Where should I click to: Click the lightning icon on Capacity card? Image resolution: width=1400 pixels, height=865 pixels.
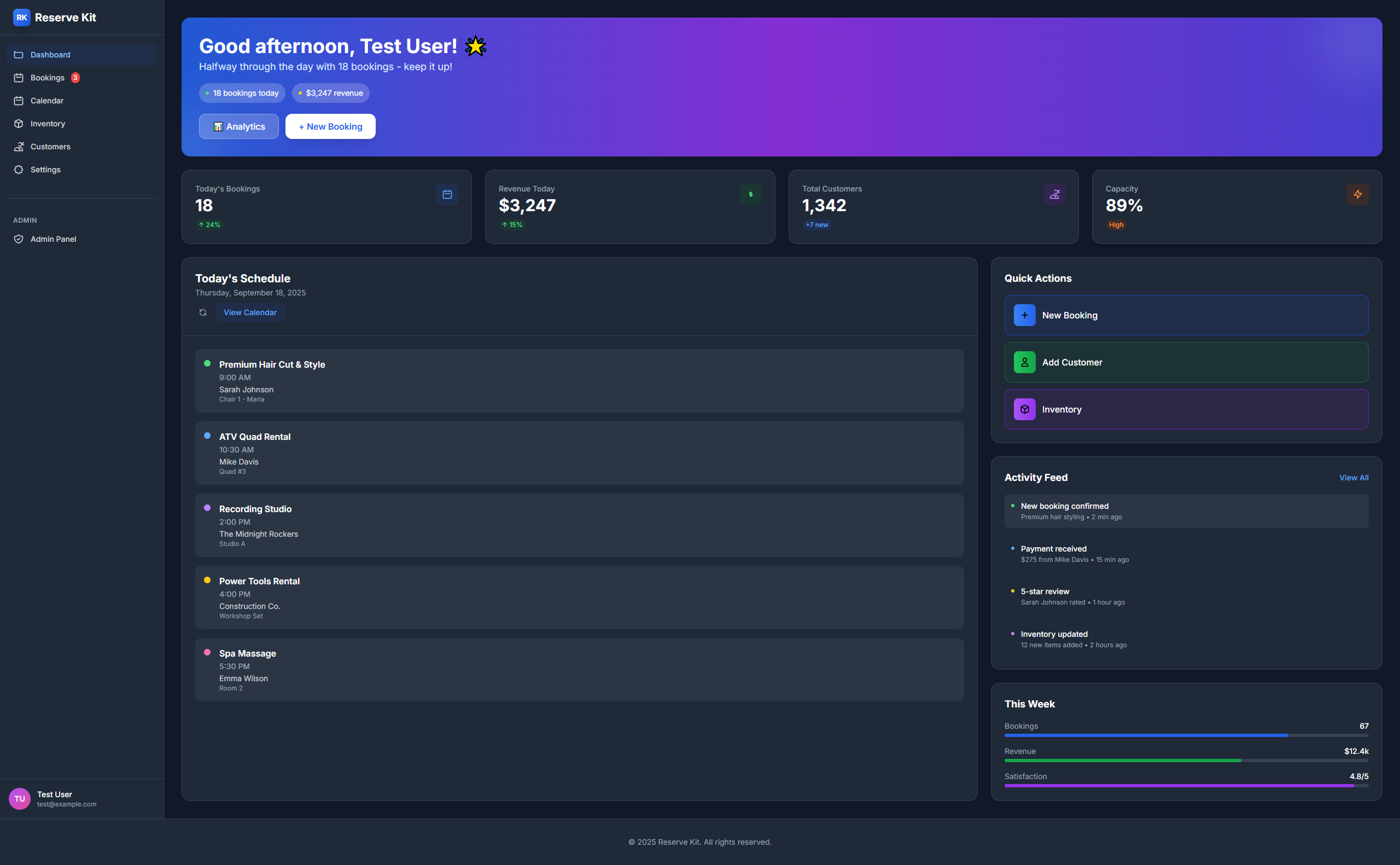click(1357, 195)
